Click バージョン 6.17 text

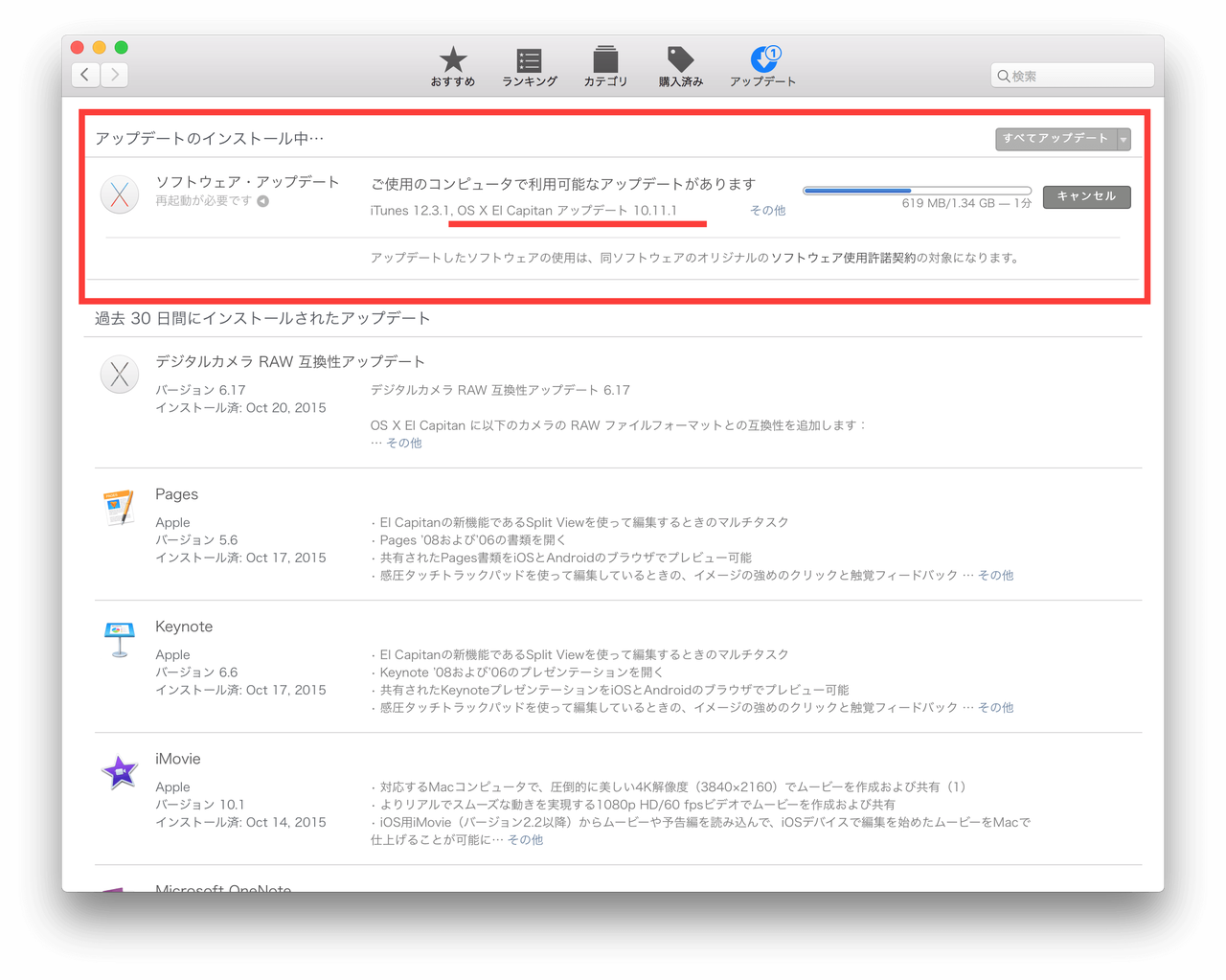tap(200, 390)
